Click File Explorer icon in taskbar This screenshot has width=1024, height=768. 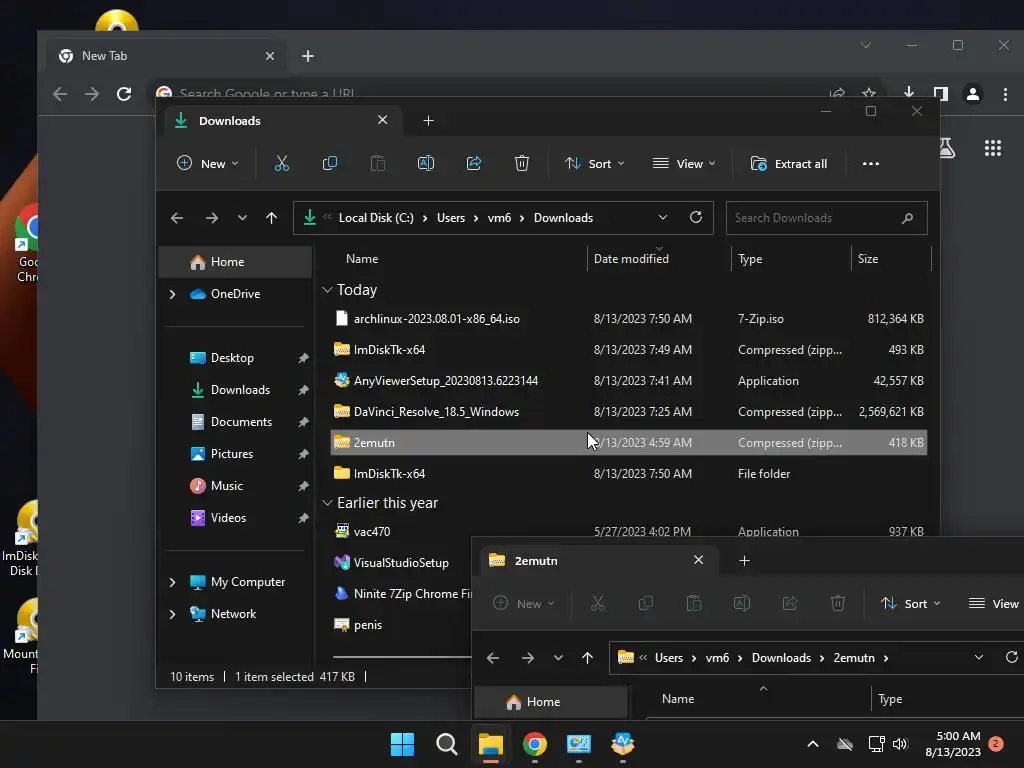tap(490, 744)
